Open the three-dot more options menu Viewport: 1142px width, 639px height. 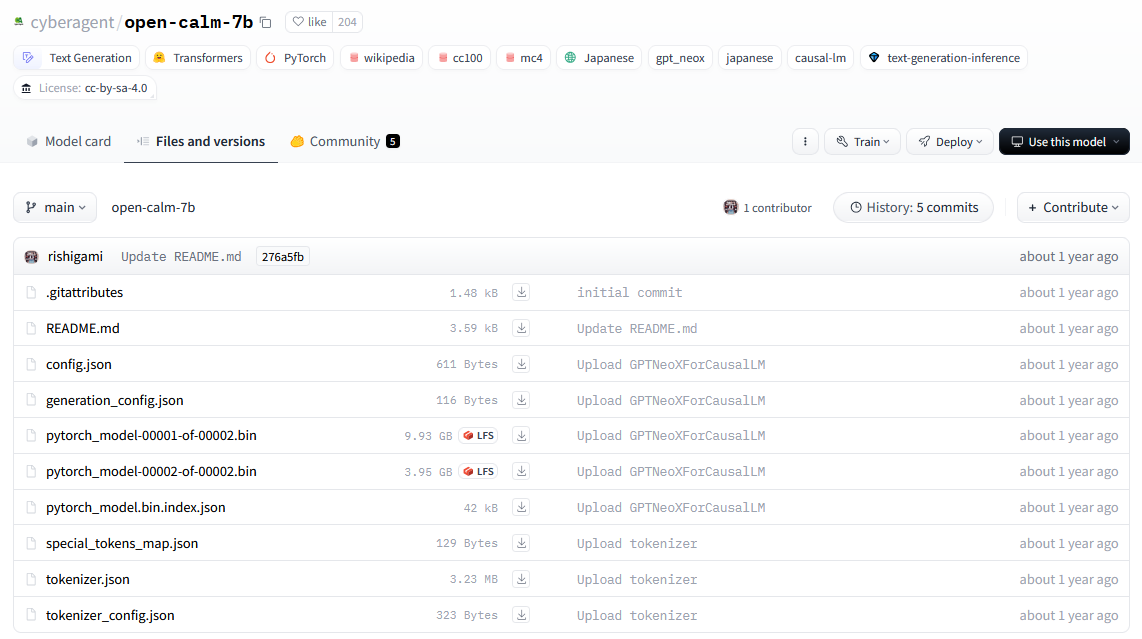point(805,141)
